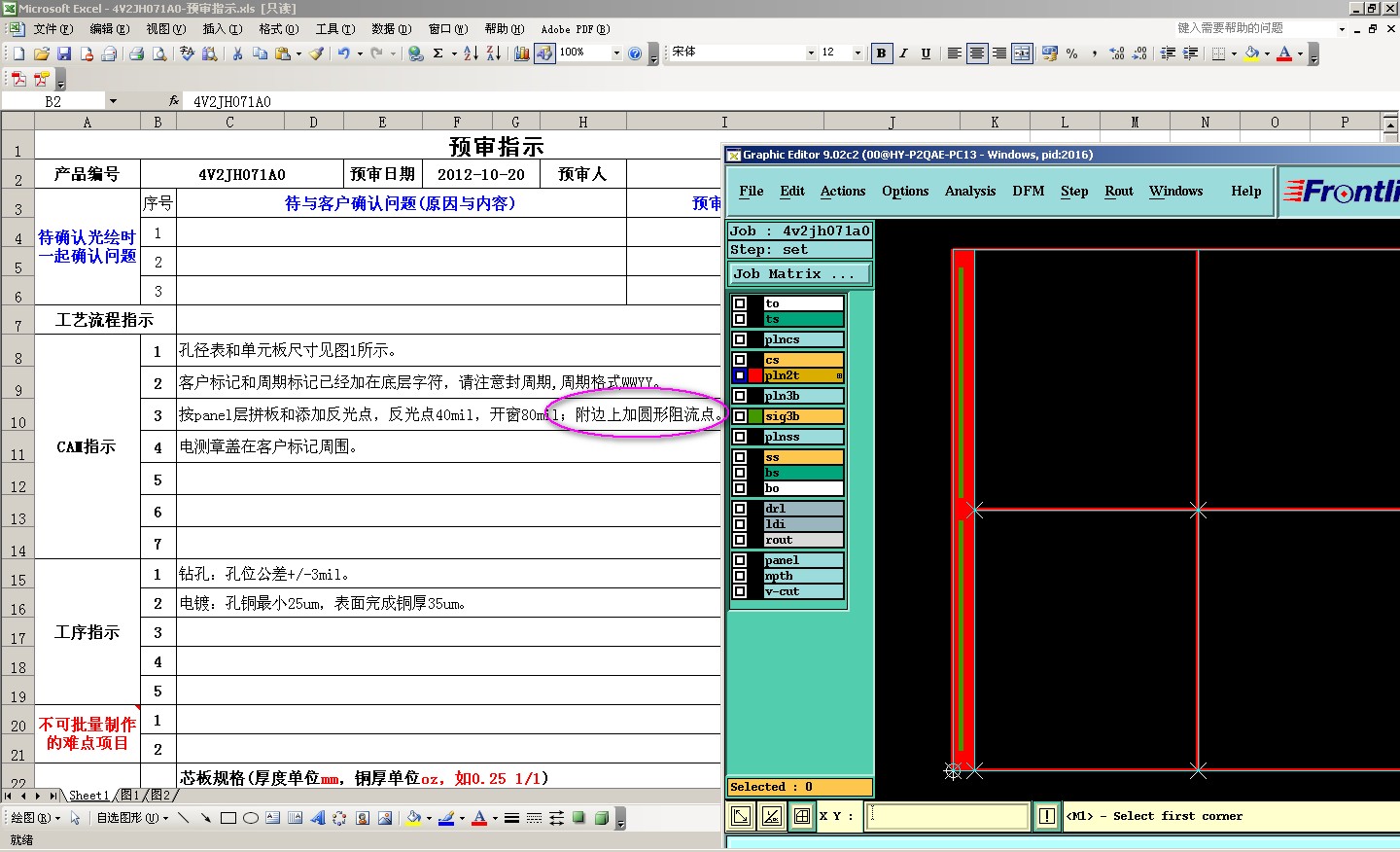The image size is (1400, 852).
Task: Open the 自选图形(U) AutoShapes dropdown
Action: pyautogui.click(x=132, y=818)
